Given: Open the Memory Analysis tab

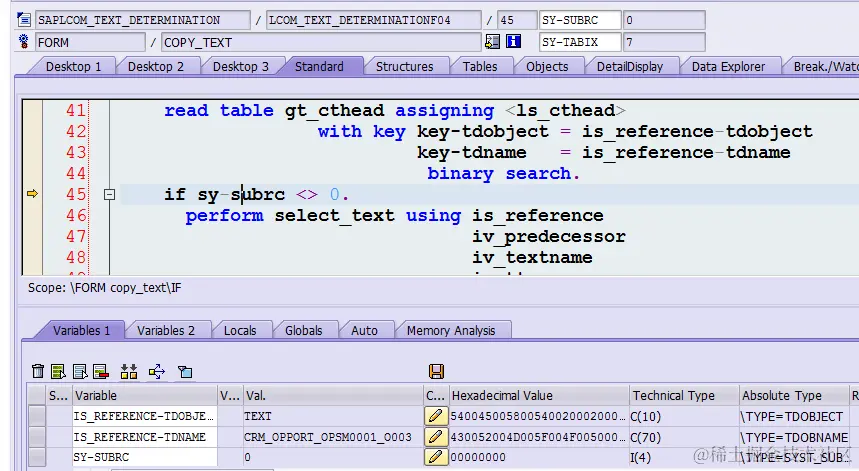Looking at the screenshot, I should coord(451,331).
